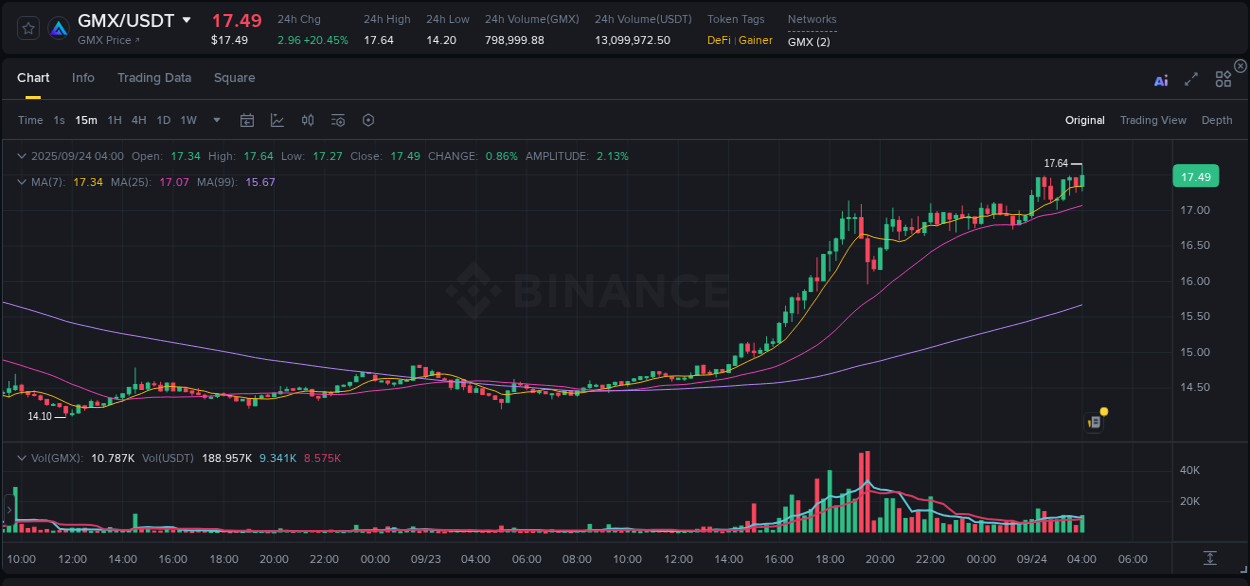The height and width of the screenshot is (586, 1250).
Task: Switch to the Trading Data tab
Action: click(x=154, y=77)
